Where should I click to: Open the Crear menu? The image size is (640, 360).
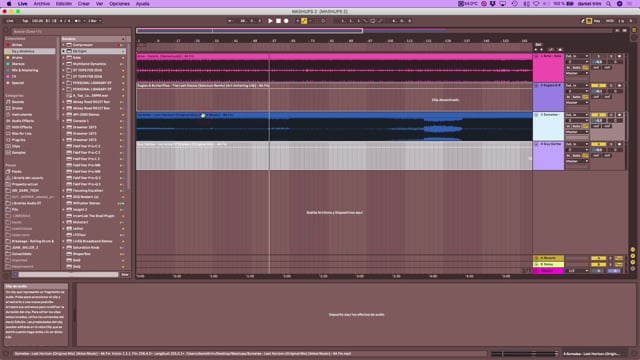tap(84, 4)
